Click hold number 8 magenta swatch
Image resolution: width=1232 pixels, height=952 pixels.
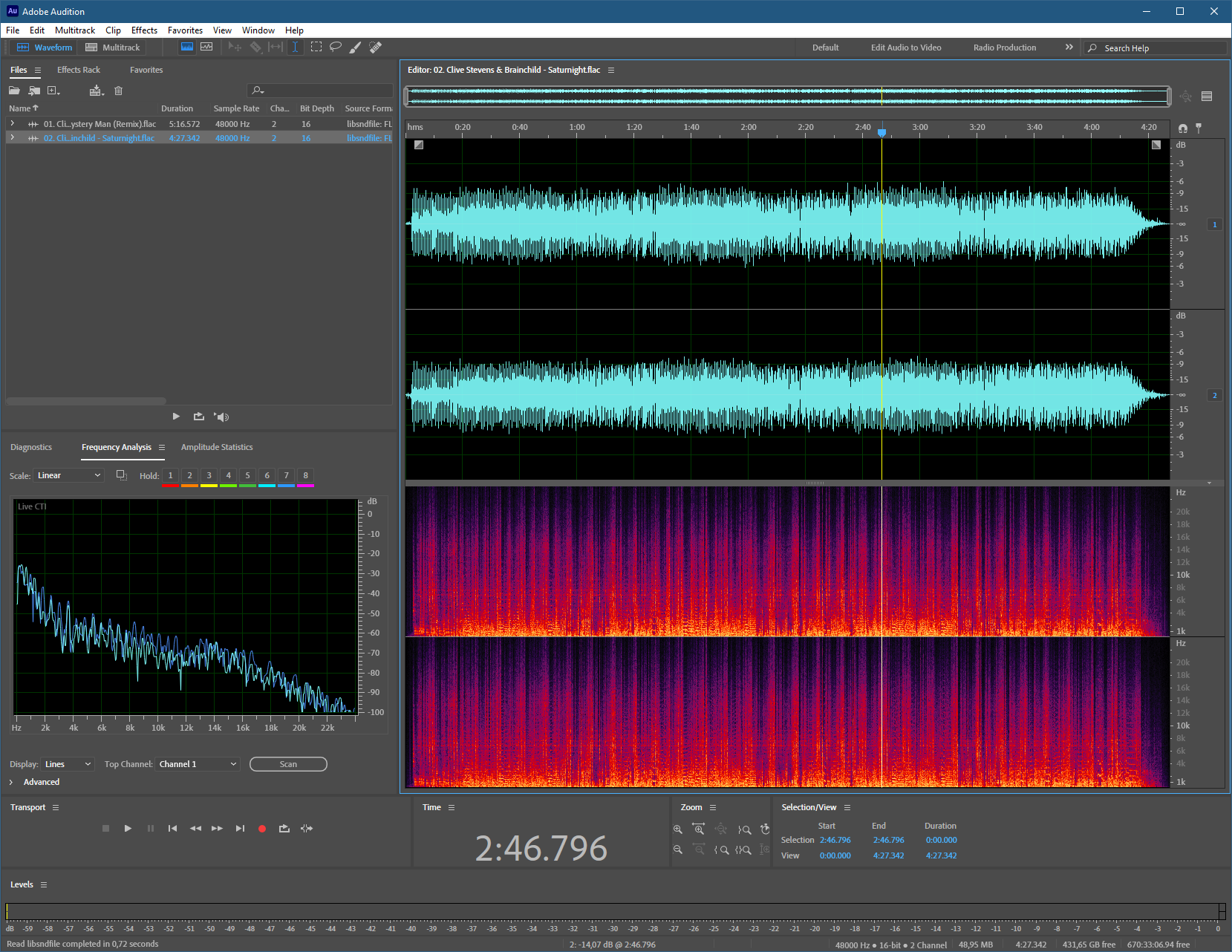305,477
